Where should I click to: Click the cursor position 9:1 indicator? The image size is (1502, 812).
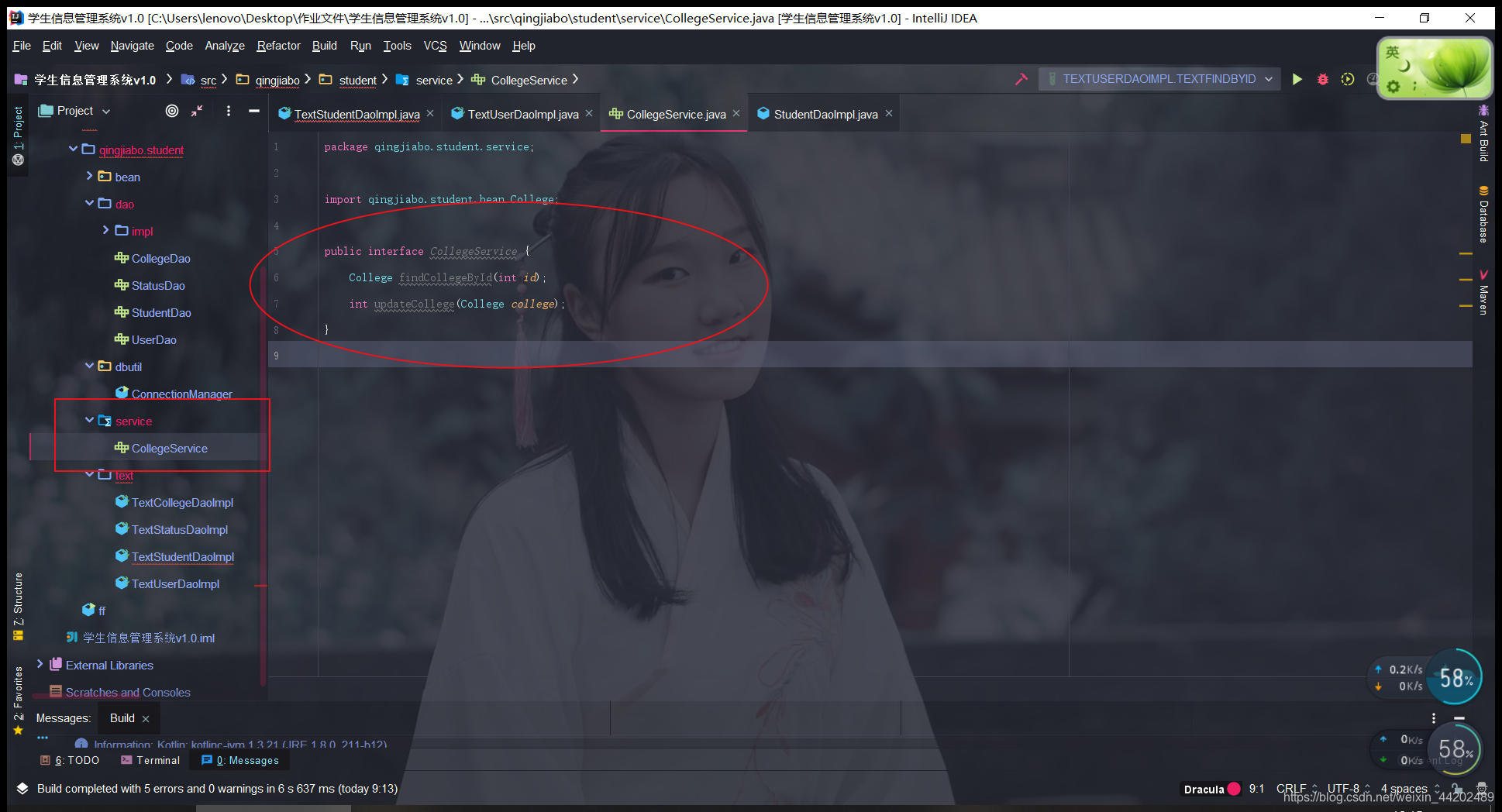[x=1256, y=788]
